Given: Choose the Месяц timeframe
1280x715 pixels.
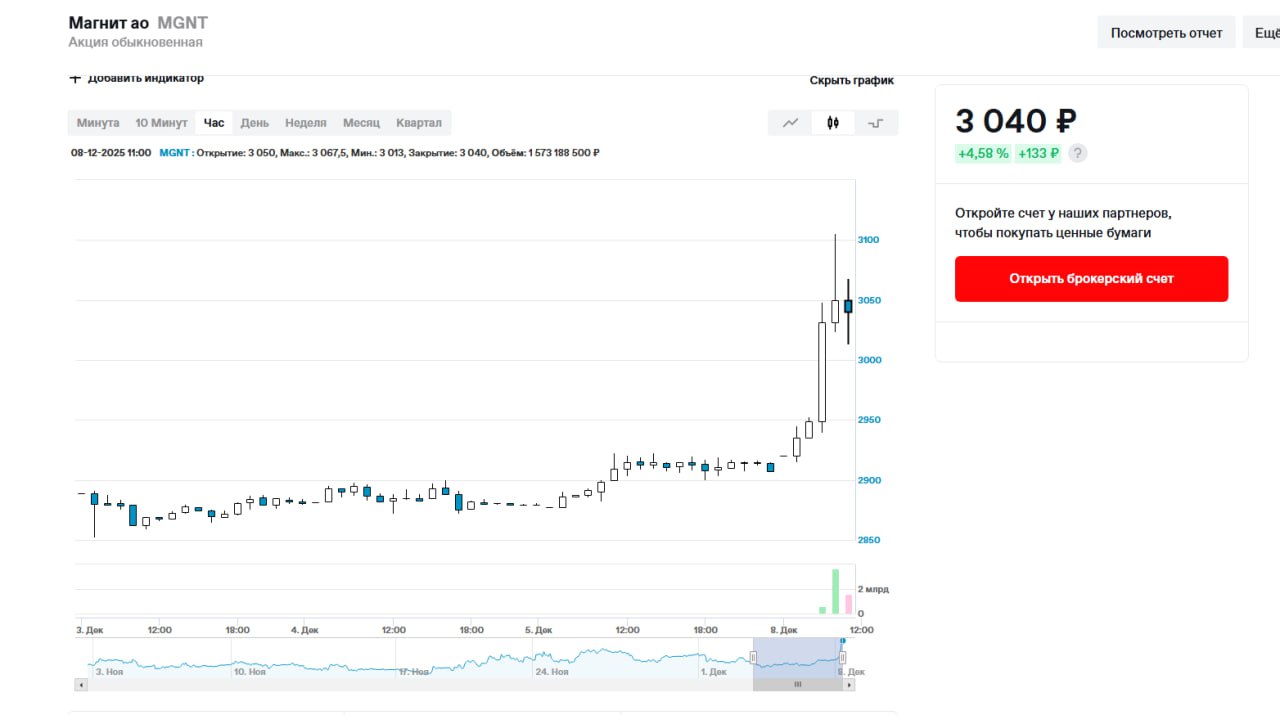Looking at the screenshot, I should 361,123.
